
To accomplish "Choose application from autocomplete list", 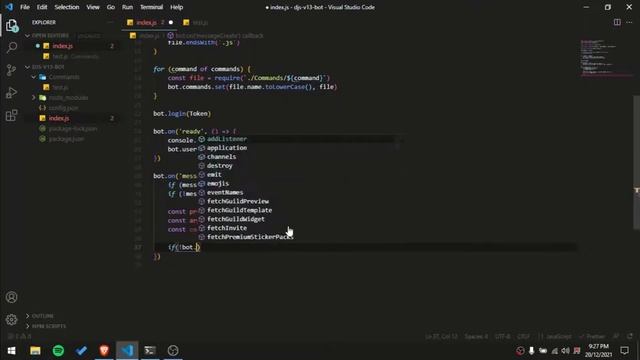I will [x=300, y=148].
